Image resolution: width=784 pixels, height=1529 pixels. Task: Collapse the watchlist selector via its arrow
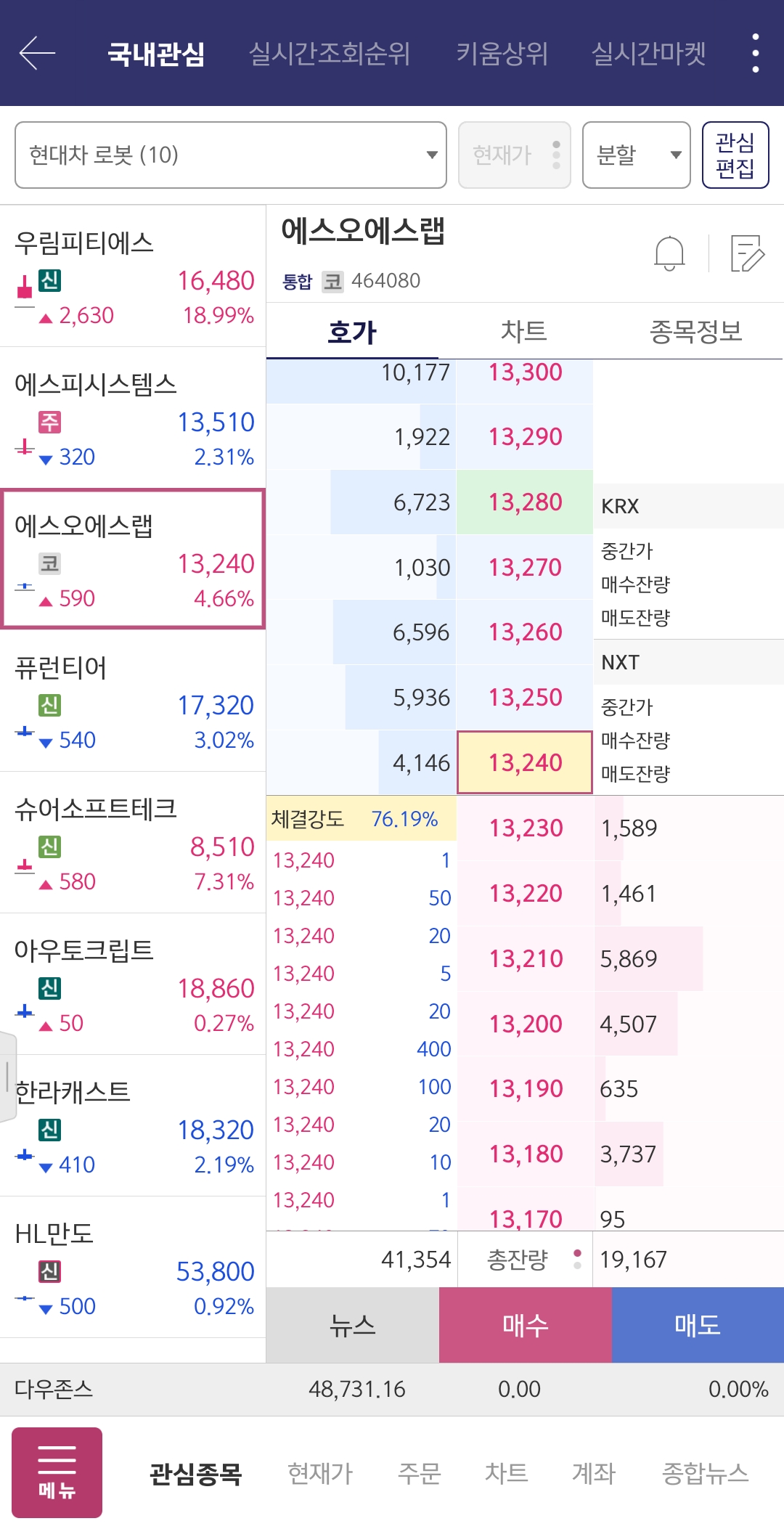pos(431,155)
